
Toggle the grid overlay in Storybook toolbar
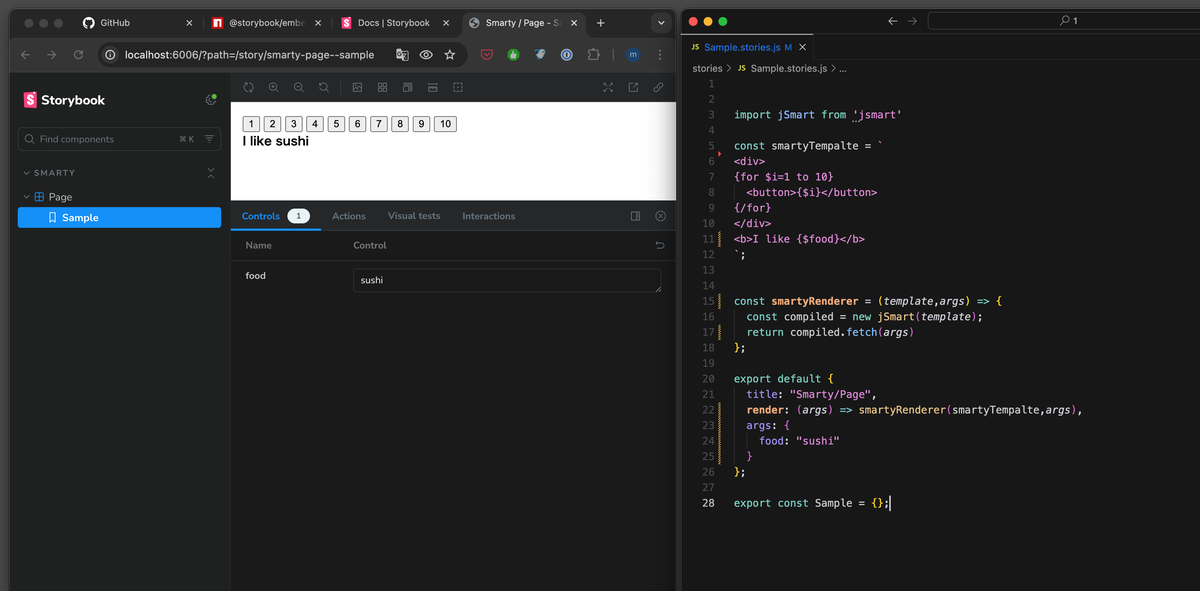382,88
